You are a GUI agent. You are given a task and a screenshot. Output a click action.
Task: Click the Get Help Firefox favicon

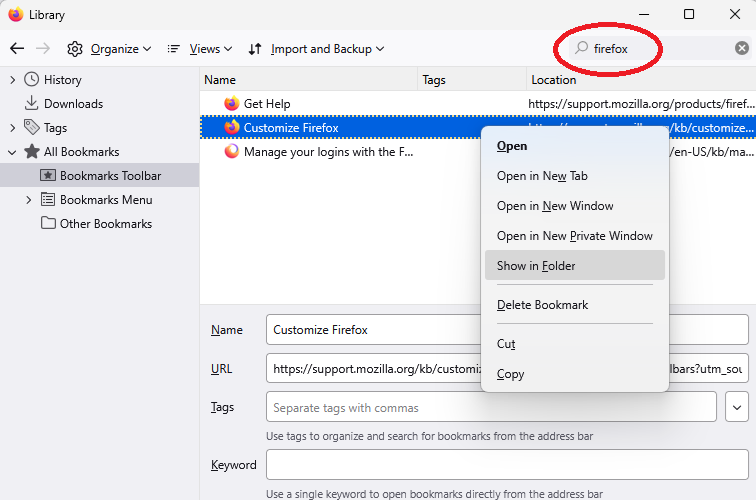pyautogui.click(x=232, y=103)
